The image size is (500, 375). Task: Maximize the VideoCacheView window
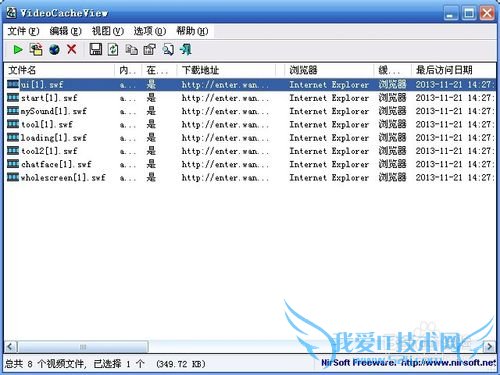click(469, 14)
